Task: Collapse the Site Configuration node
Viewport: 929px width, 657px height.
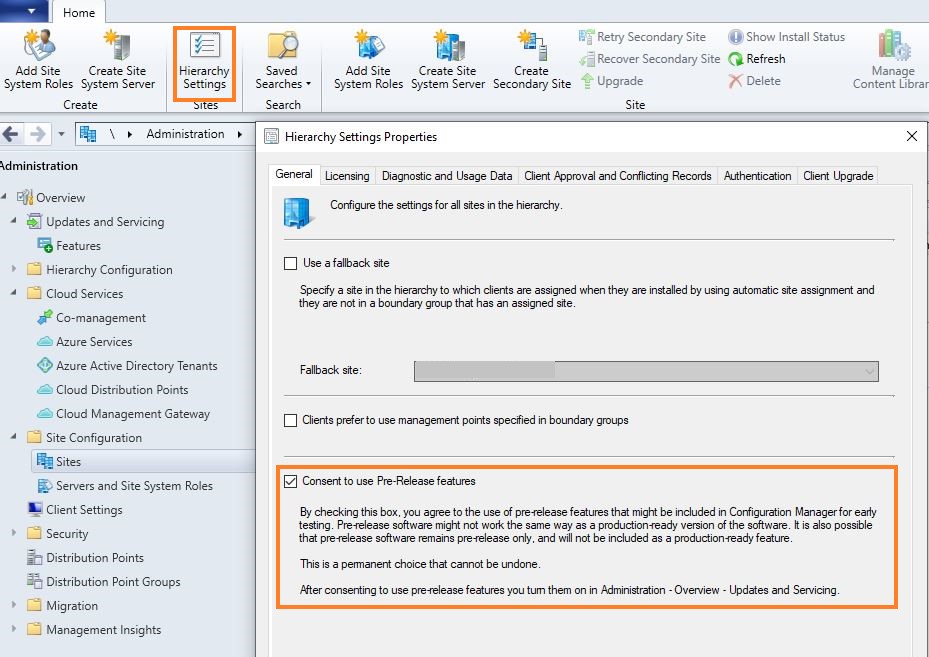Action: point(14,437)
